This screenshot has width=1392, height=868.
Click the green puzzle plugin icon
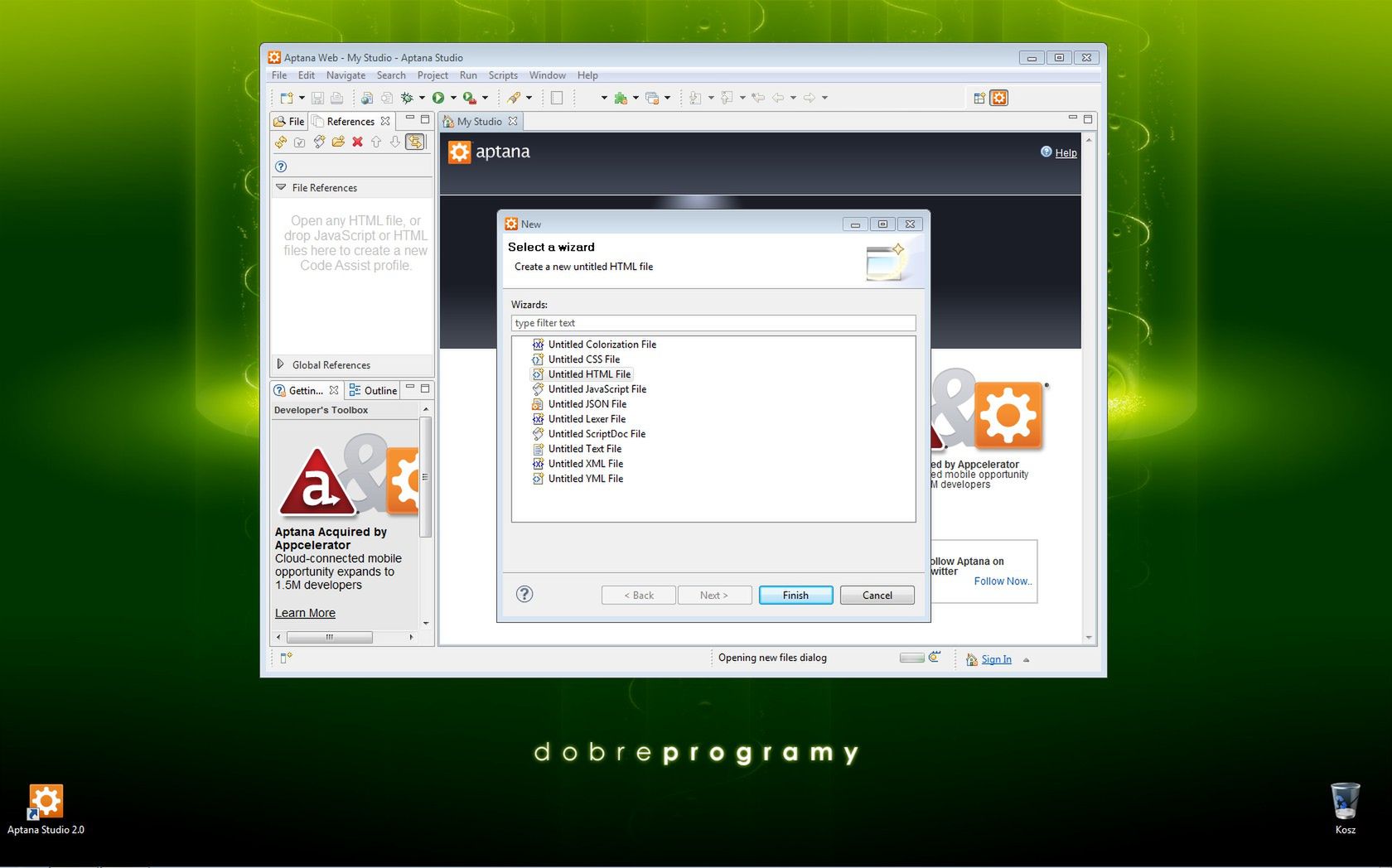click(x=621, y=98)
